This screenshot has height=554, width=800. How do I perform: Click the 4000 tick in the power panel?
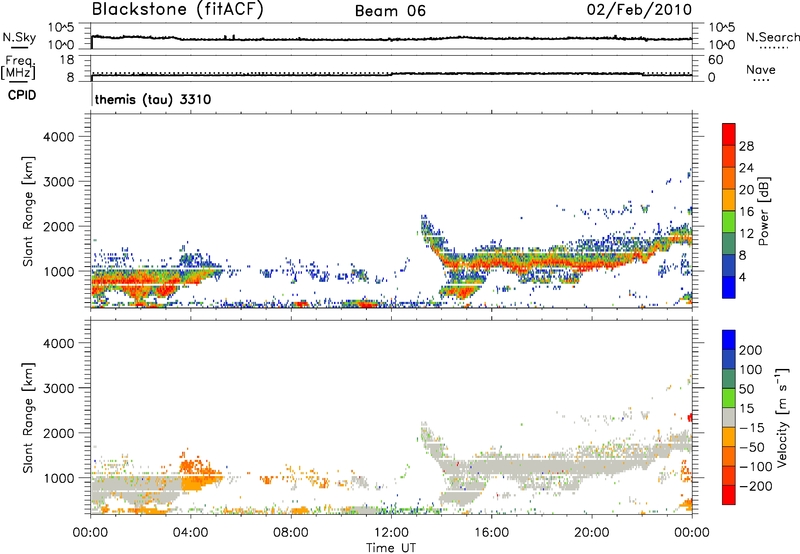pos(59,137)
